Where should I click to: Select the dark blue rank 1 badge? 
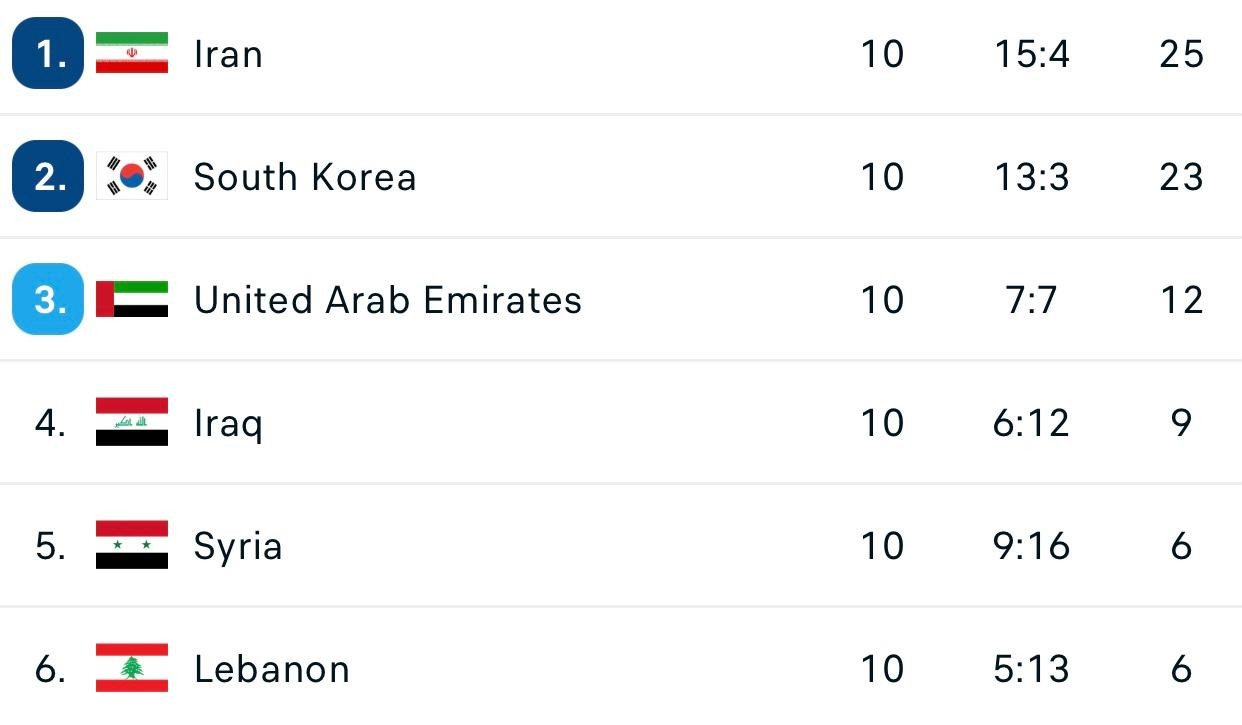48,53
